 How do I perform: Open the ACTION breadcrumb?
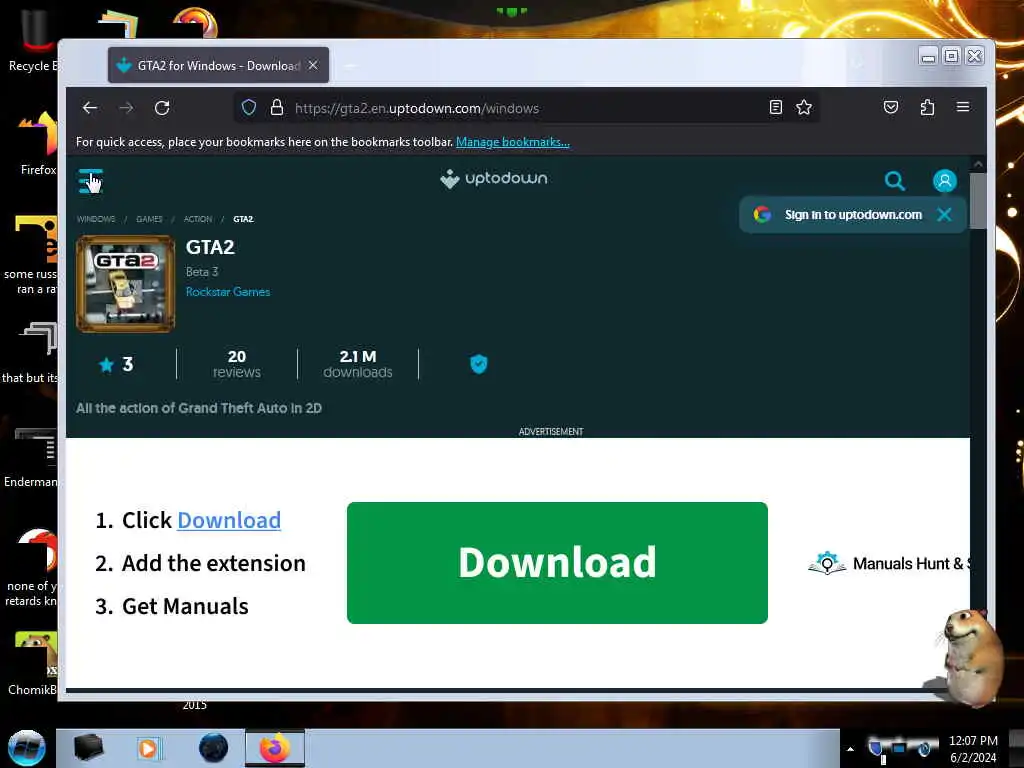tap(198, 219)
